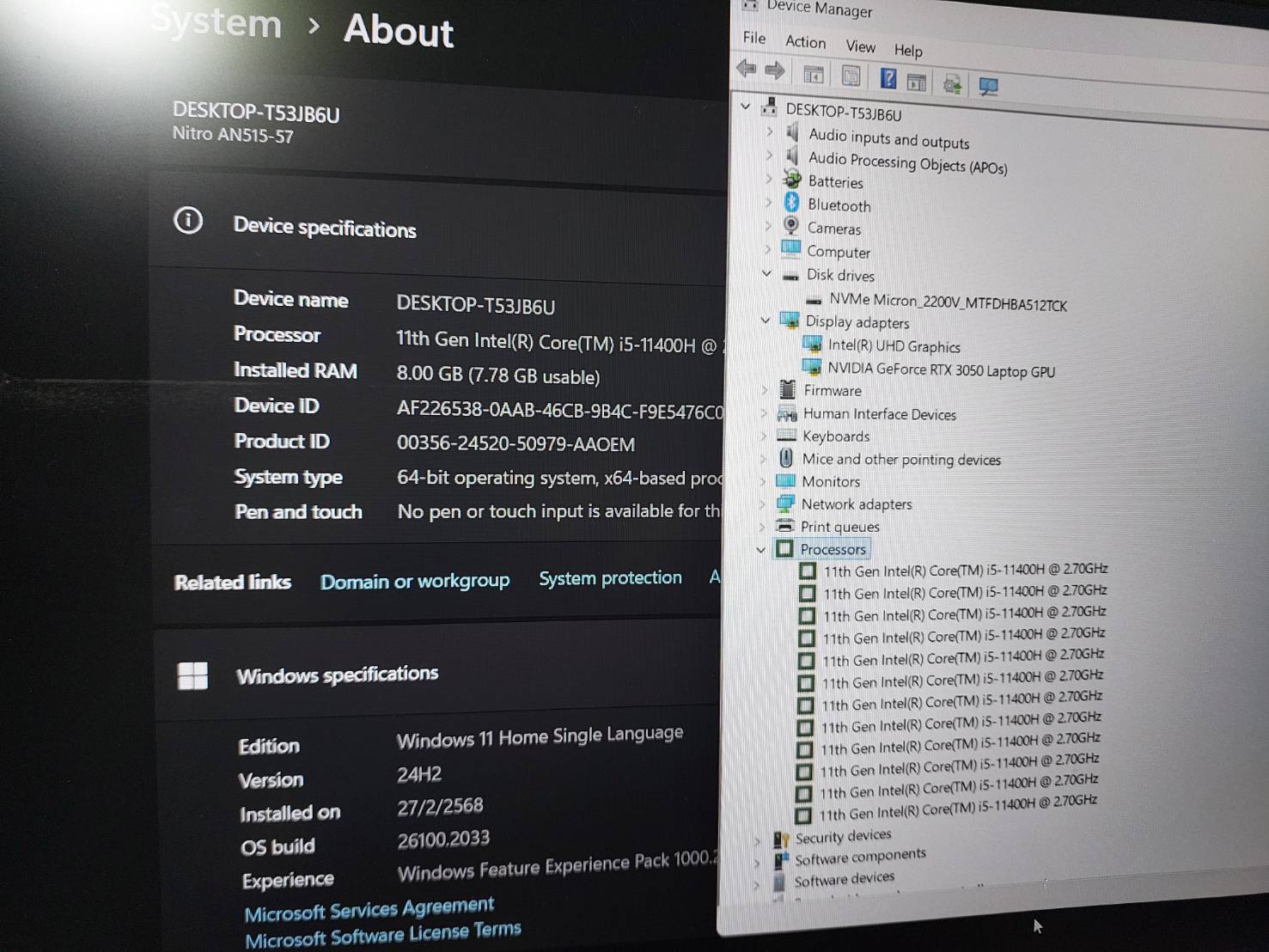The height and width of the screenshot is (952, 1269).
Task: Select the Cameras category icon
Action: (x=790, y=226)
